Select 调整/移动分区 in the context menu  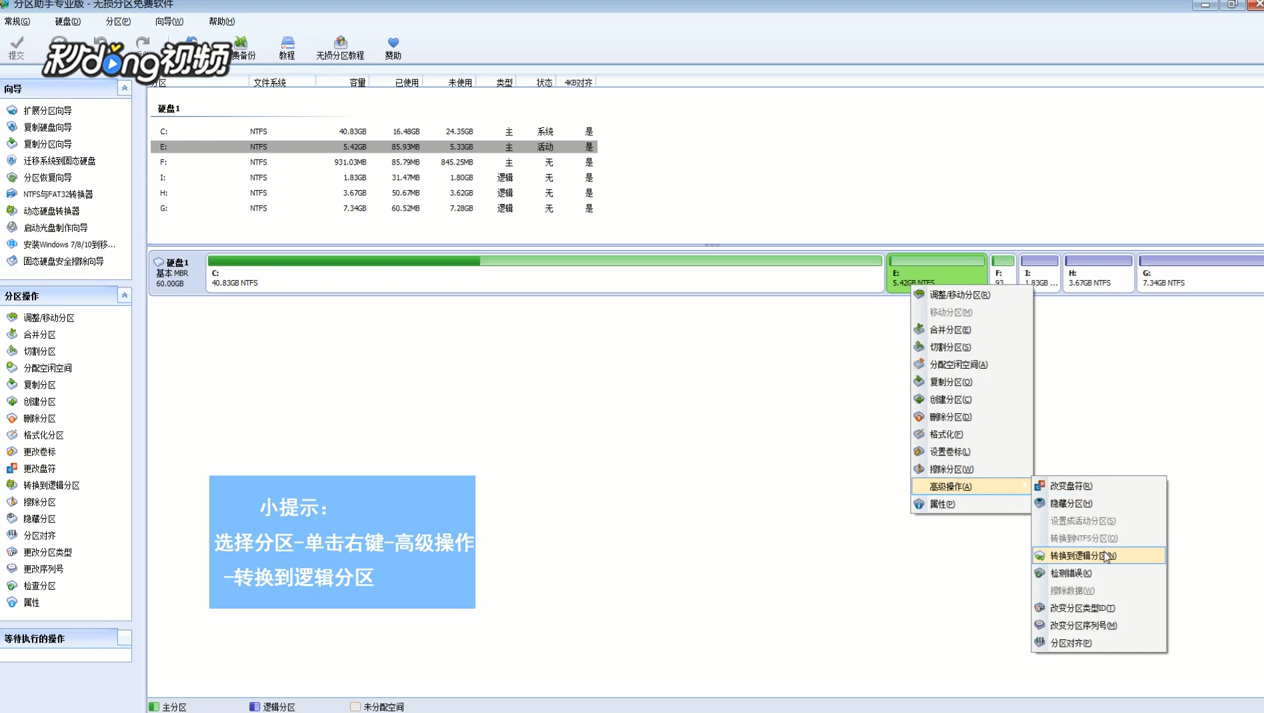pyautogui.click(x=971, y=295)
